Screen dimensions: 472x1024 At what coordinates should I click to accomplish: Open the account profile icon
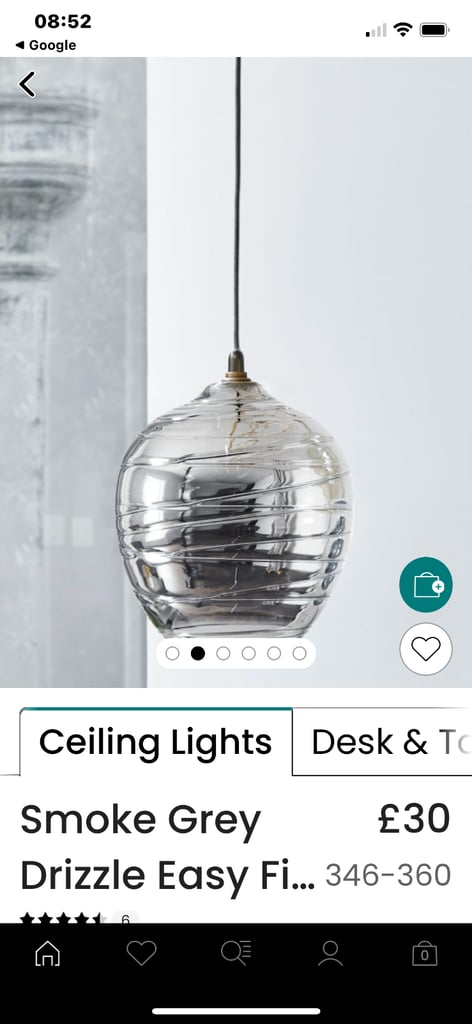pyautogui.click(x=330, y=953)
